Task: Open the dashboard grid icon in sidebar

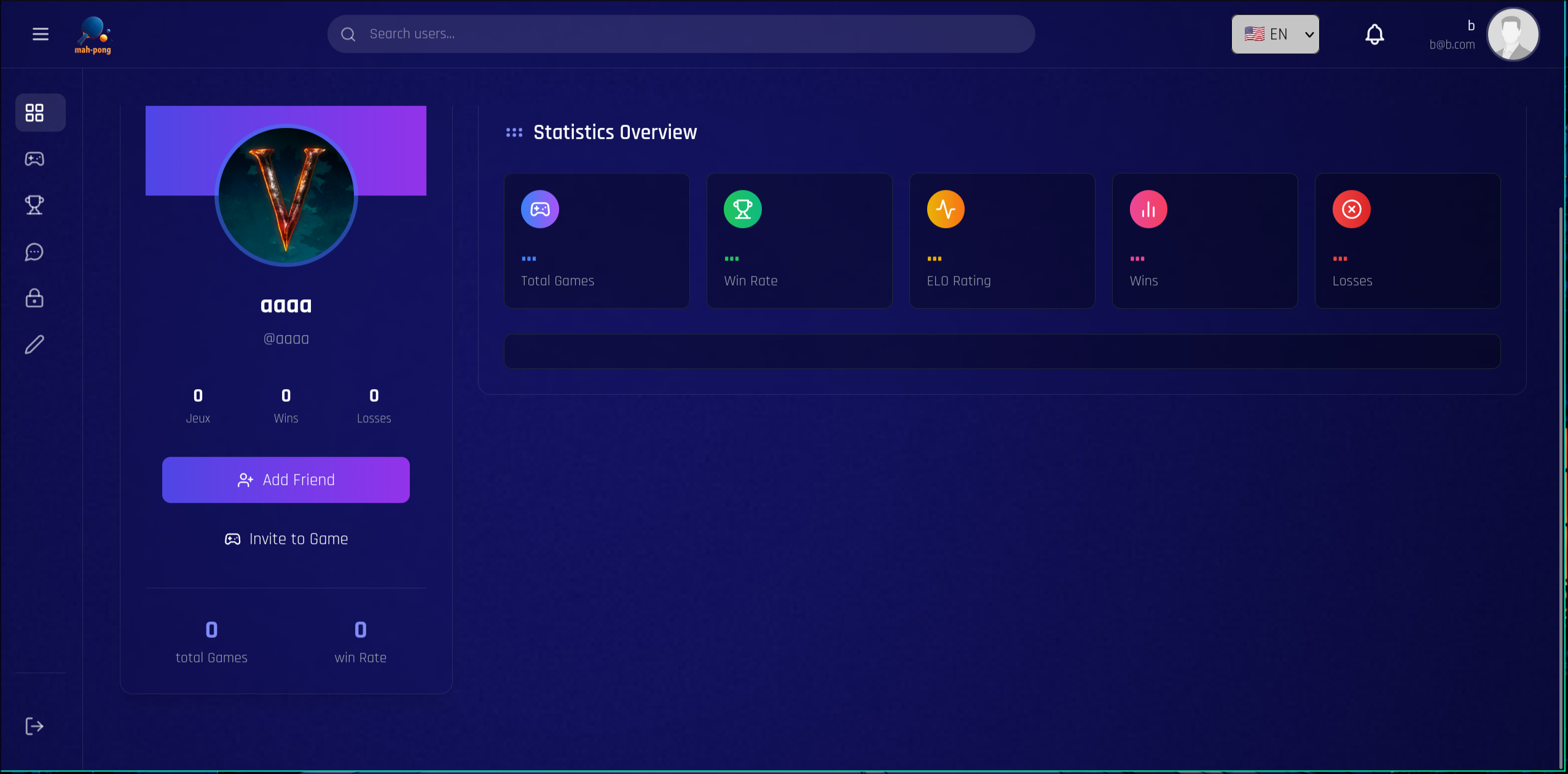Action: (x=34, y=113)
